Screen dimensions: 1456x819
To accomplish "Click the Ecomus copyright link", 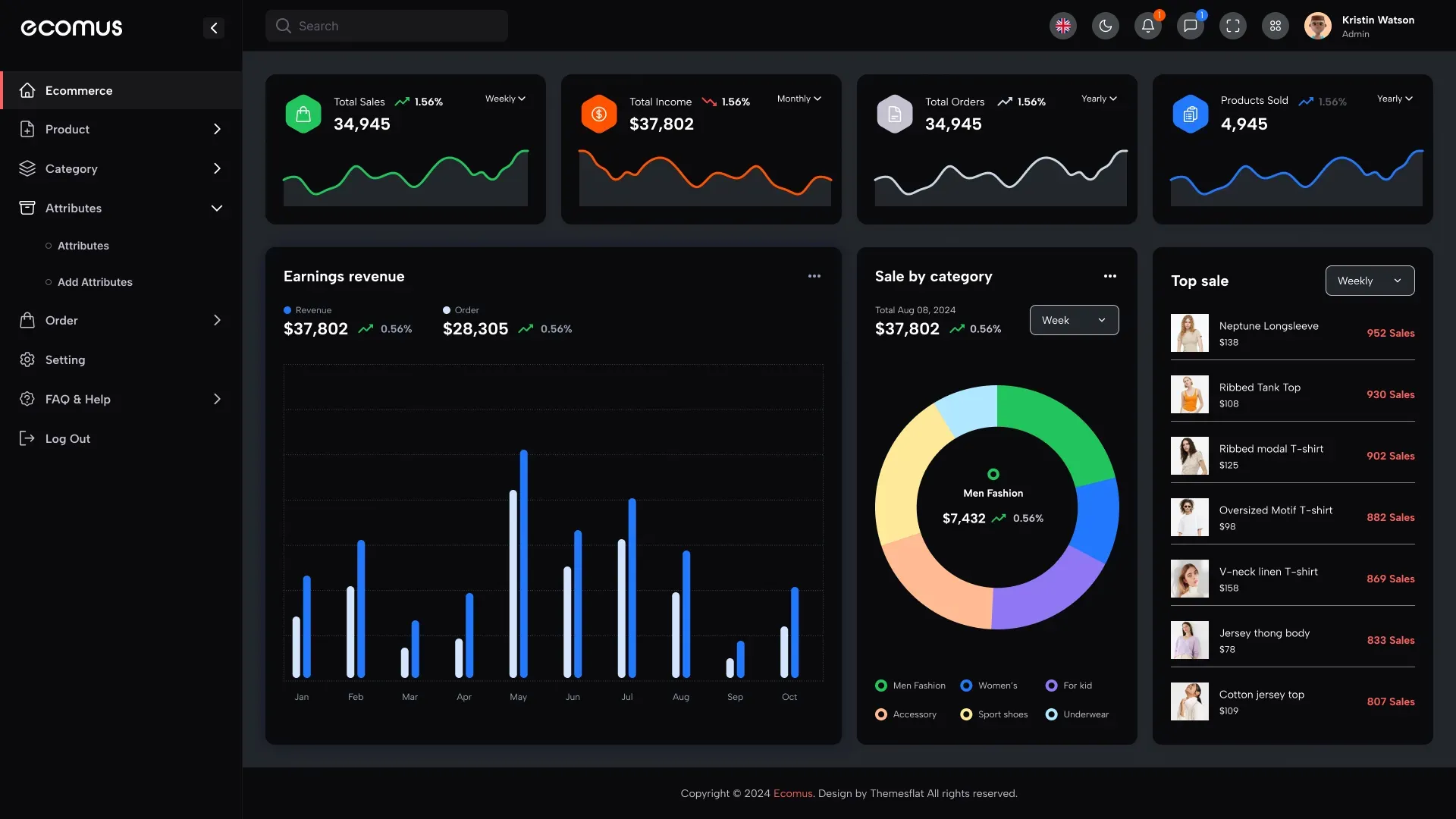I will (x=792, y=793).
